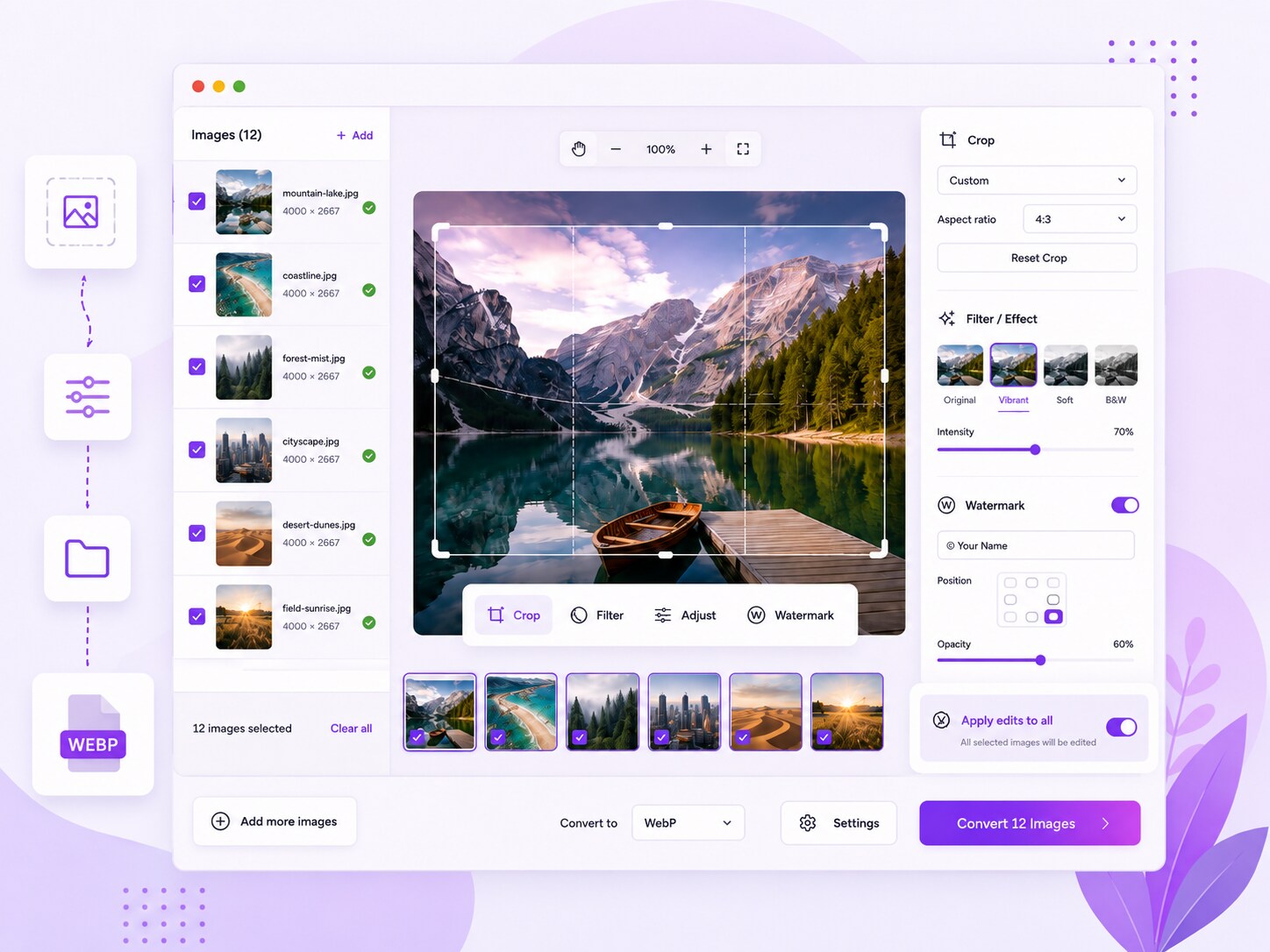1270x952 pixels.
Task: Set watermark position to top-left
Action: [1010, 583]
